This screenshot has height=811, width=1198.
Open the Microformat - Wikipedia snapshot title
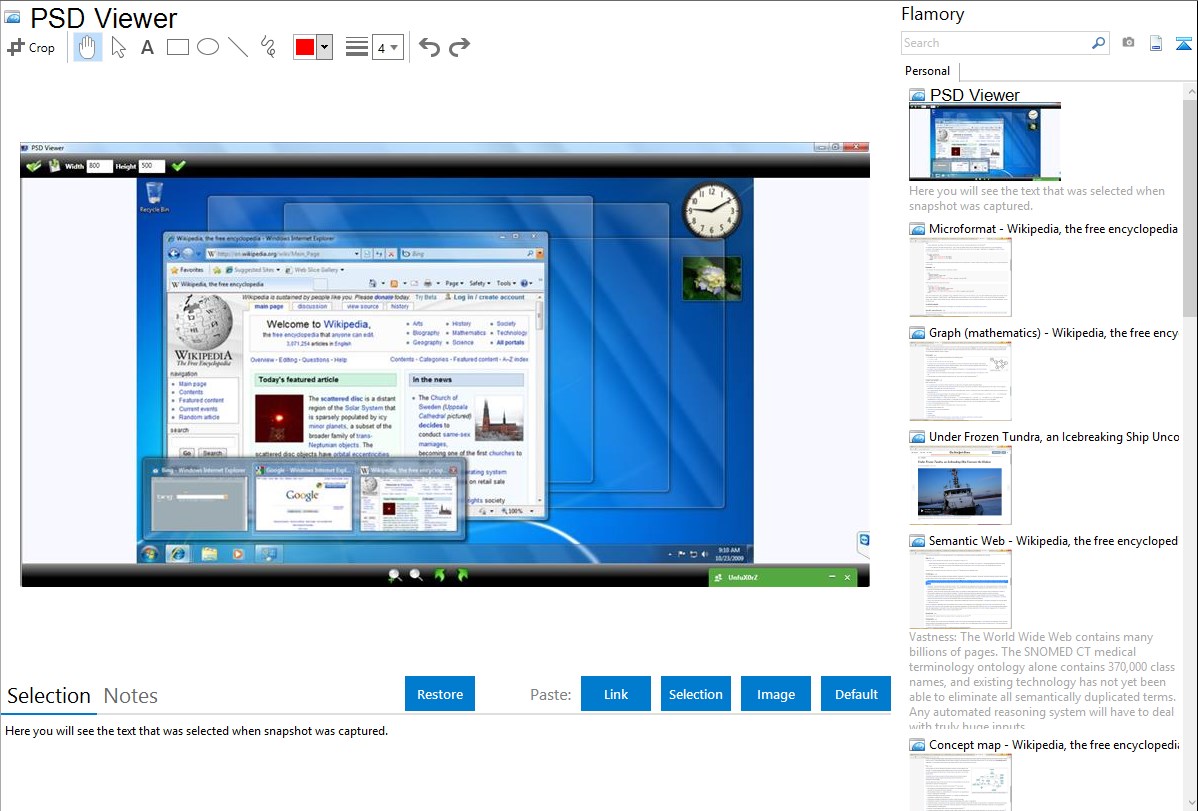coord(1053,229)
